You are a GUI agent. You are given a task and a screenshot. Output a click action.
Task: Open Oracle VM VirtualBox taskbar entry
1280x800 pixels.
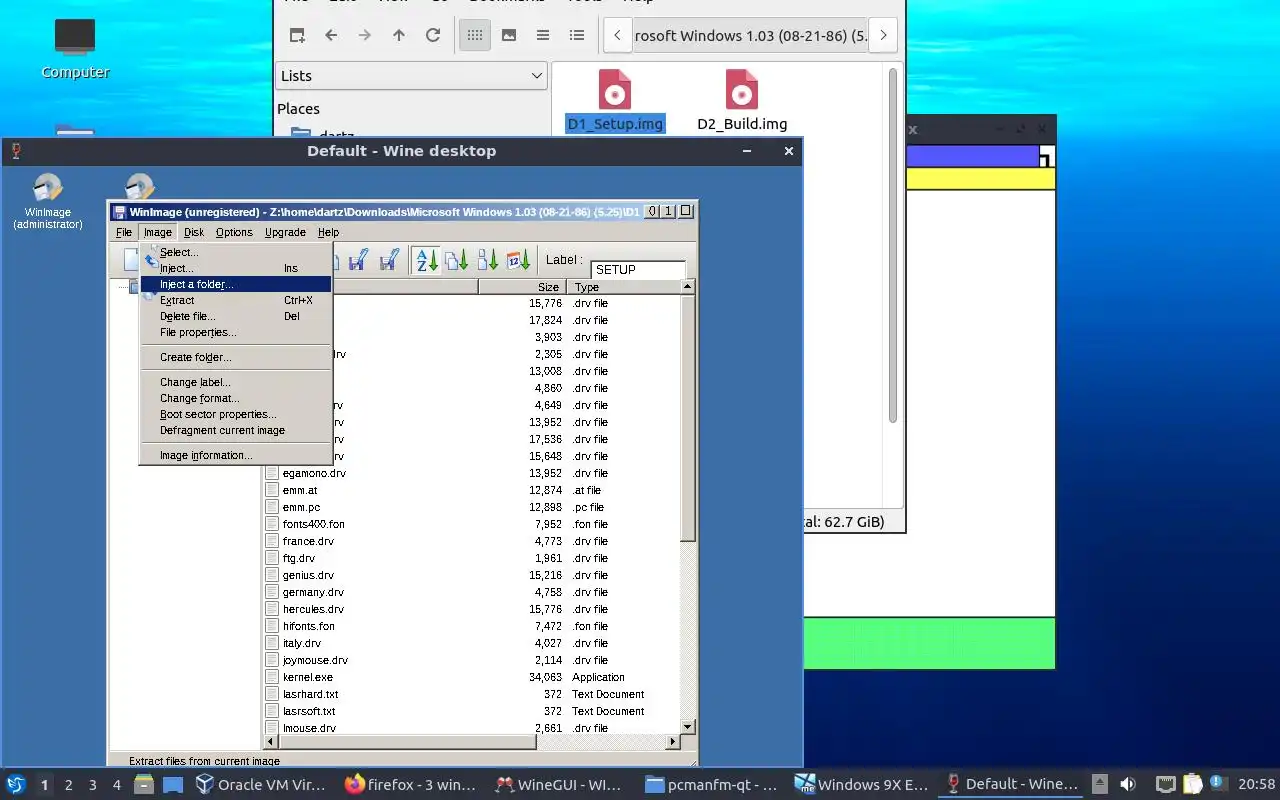261,785
